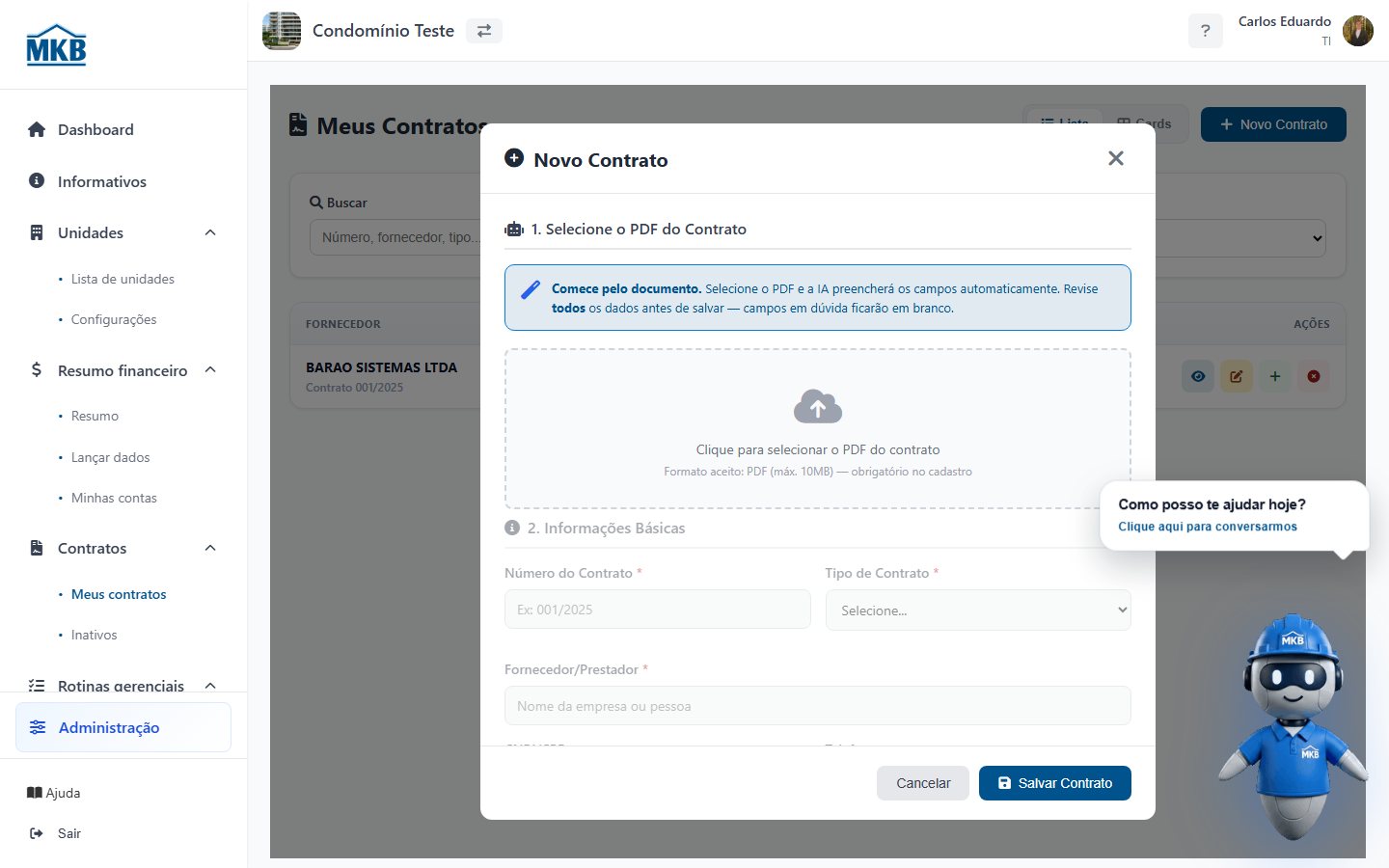Click the Fornecedor/Prestador name field
The width and height of the screenshot is (1389, 868).
[x=818, y=706]
